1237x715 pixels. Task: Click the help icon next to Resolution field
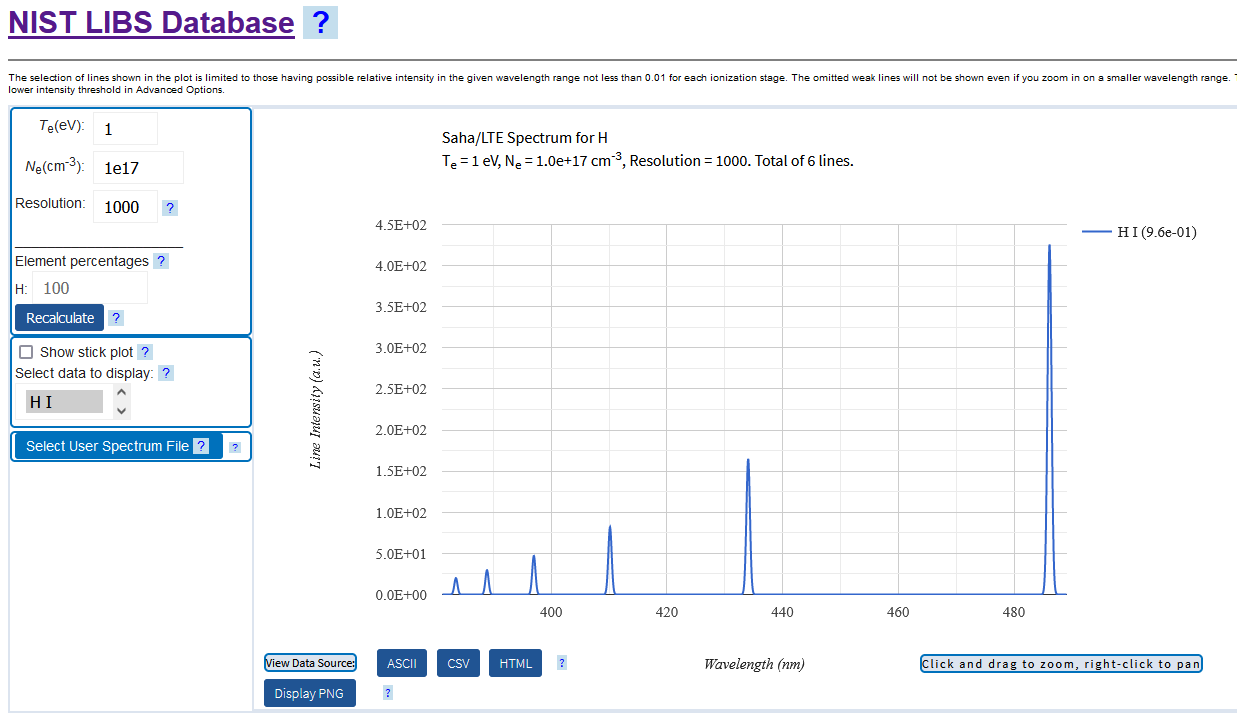coord(170,208)
